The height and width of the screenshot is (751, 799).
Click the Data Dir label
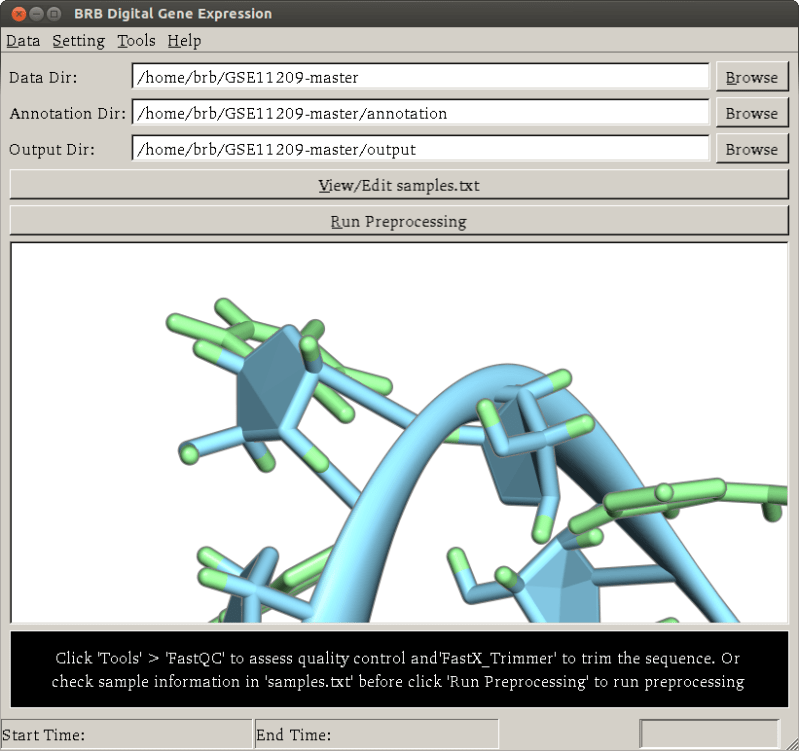click(43, 77)
